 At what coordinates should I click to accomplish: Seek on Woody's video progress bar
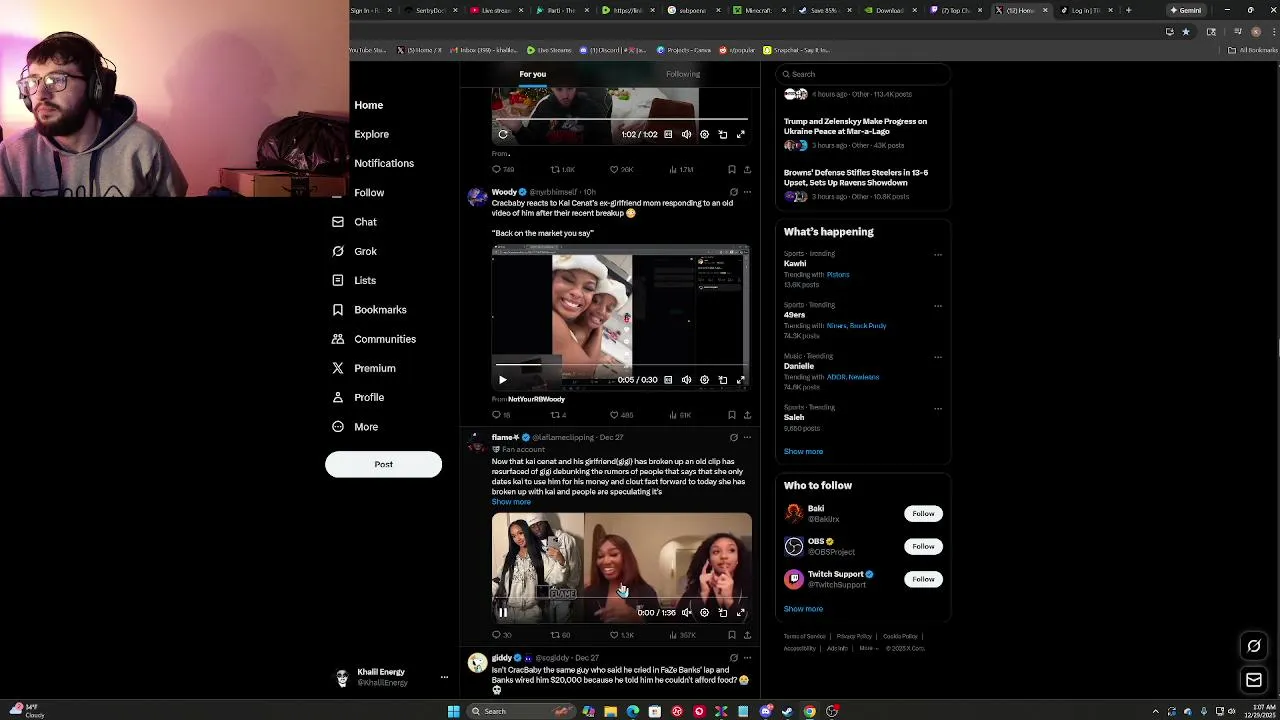click(x=620, y=366)
